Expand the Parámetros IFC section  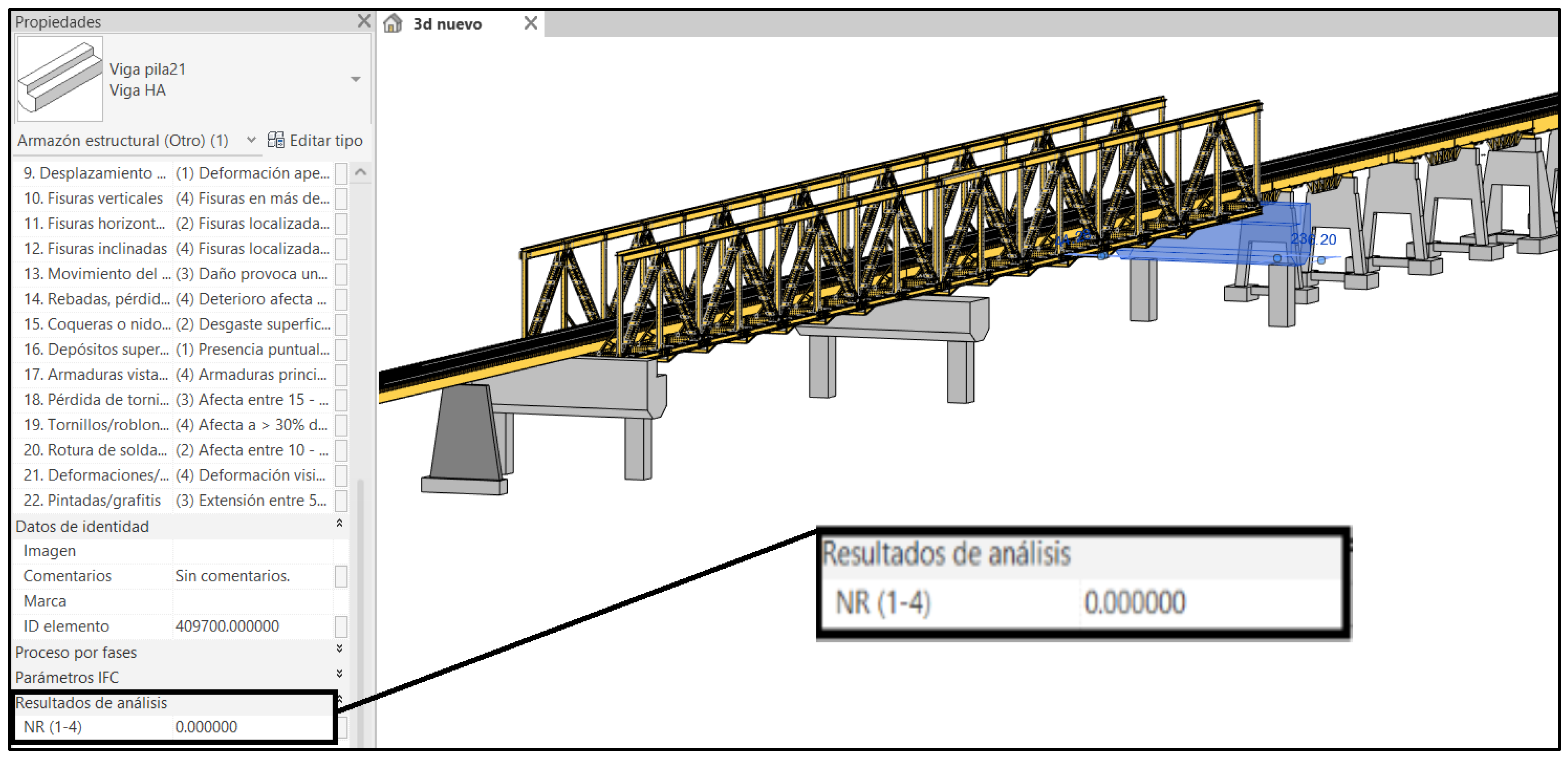pyautogui.click(x=340, y=674)
